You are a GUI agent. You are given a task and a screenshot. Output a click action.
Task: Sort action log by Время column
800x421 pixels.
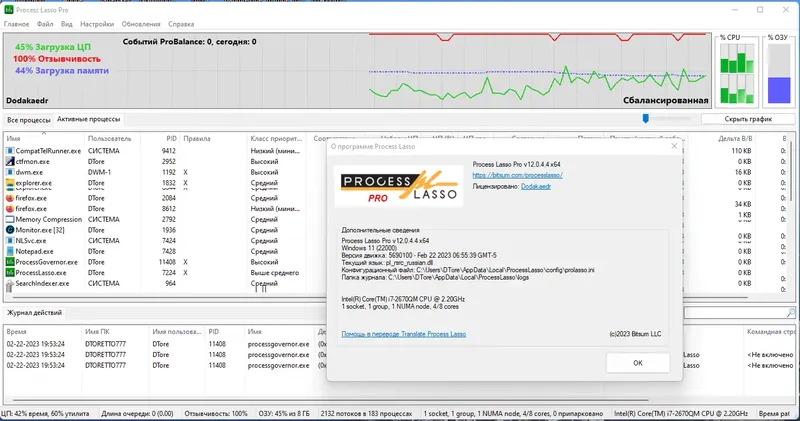[x=42, y=332]
